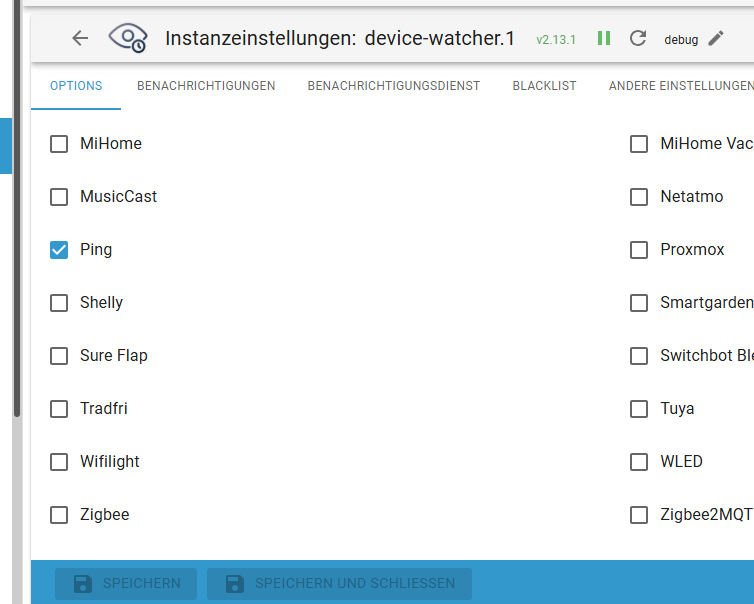Click the Speichern button
This screenshot has width=754, height=604.
[126, 583]
